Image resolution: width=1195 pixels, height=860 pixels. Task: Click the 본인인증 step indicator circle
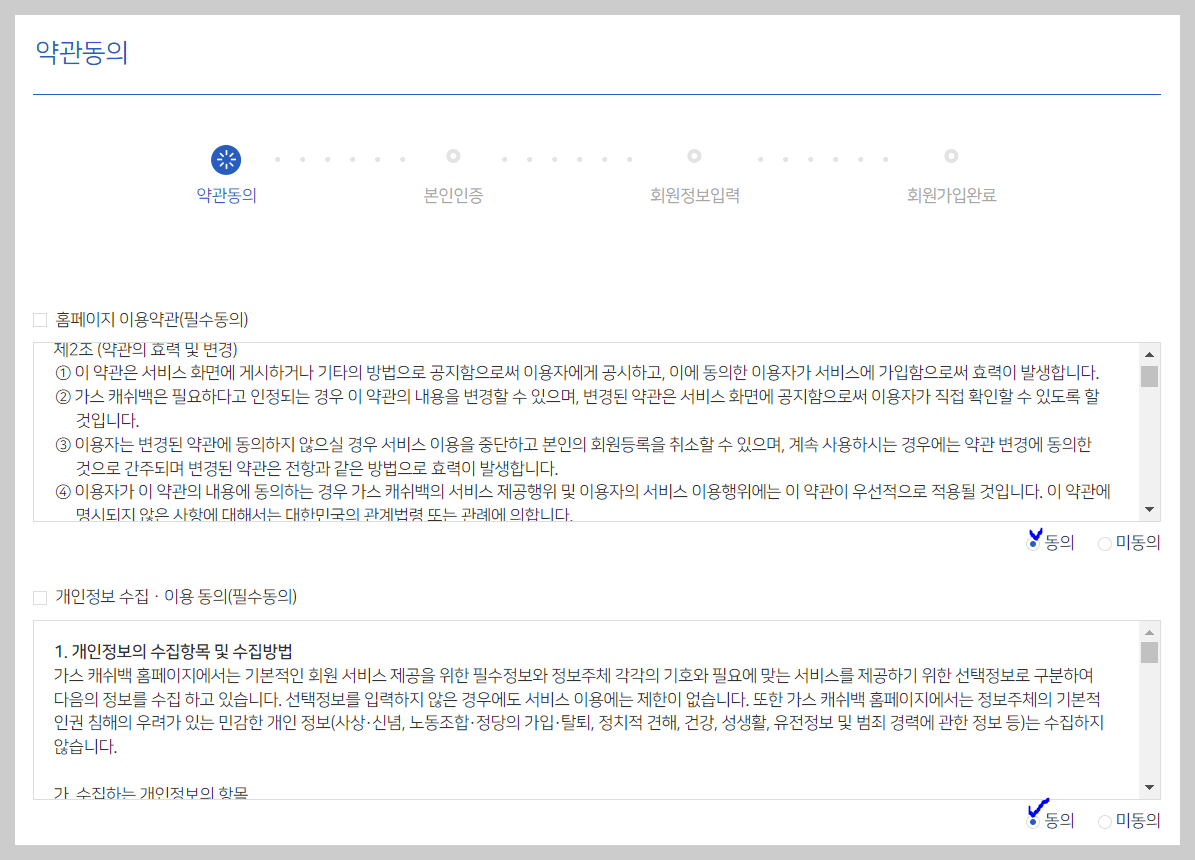pyautogui.click(x=452, y=158)
